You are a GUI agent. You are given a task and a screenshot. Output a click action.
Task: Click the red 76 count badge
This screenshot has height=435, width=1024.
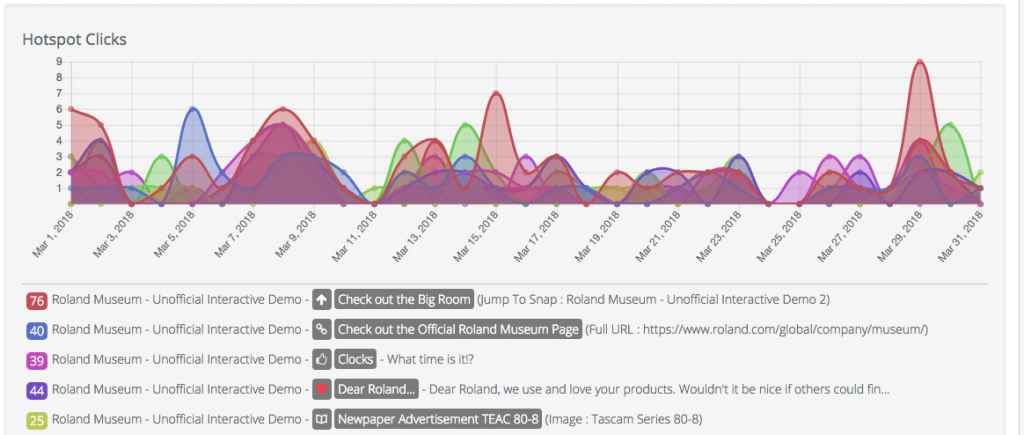[x=37, y=300]
